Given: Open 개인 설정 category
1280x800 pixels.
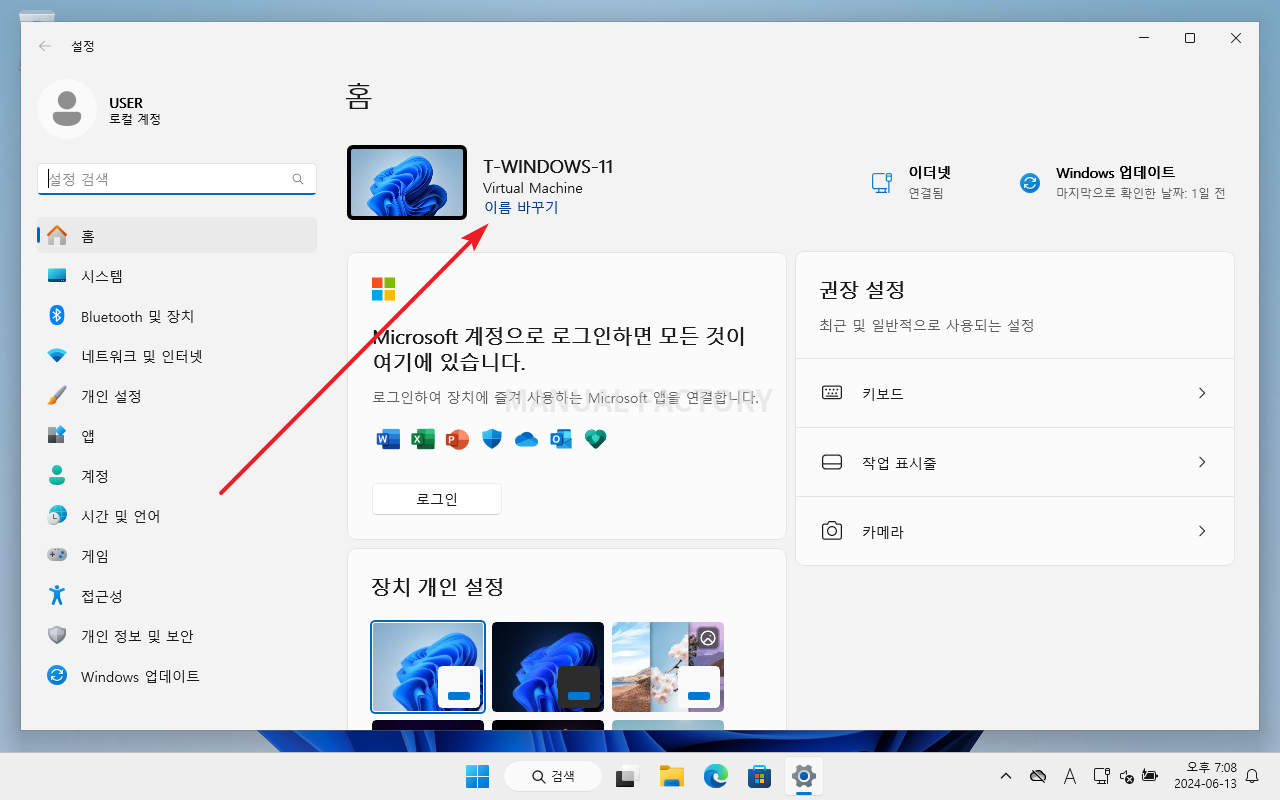Looking at the screenshot, I should tap(177, 396).
